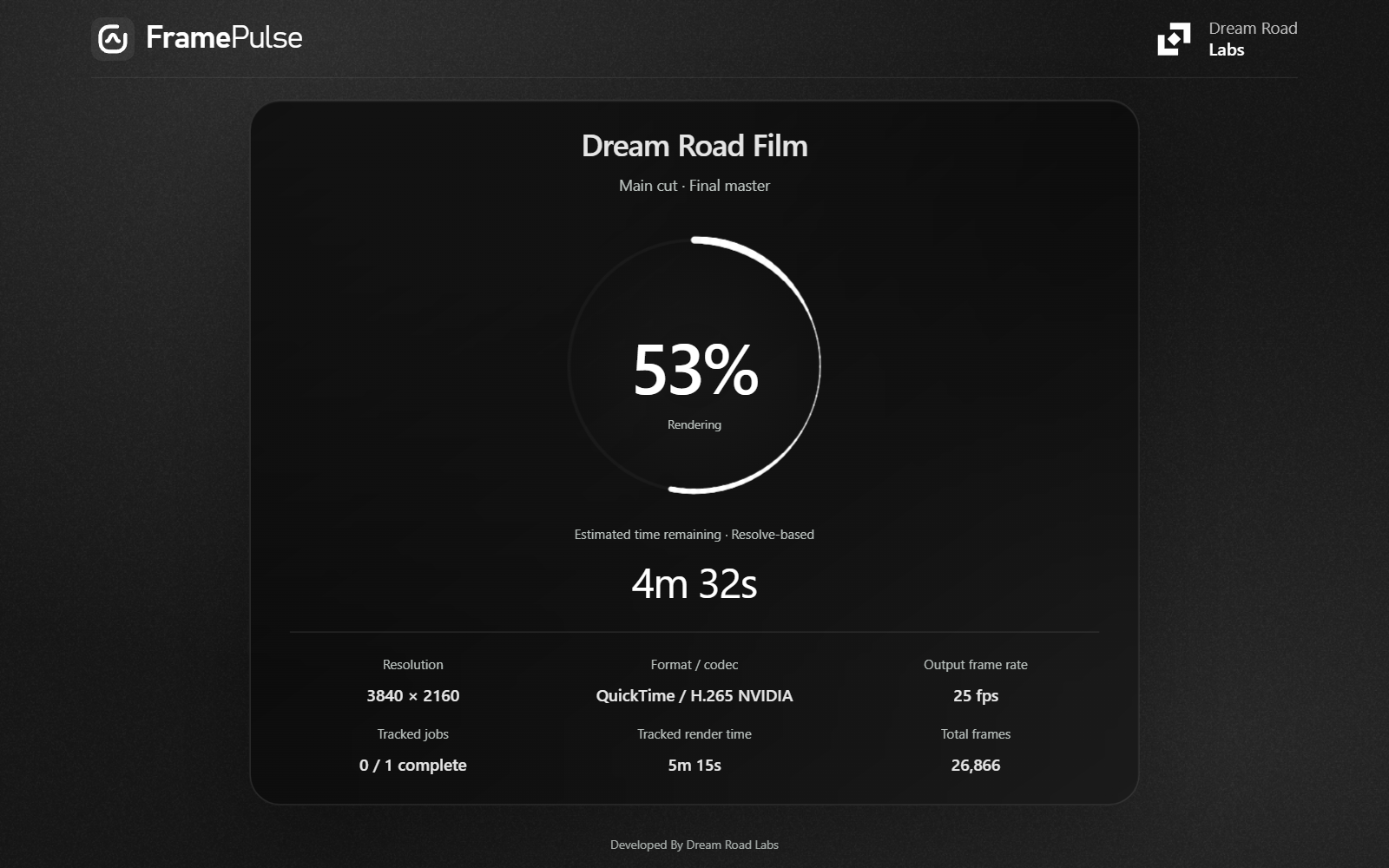Click the Output frame rate label
This screenshot has width=1389, height=868.
[x=976, y=665]
